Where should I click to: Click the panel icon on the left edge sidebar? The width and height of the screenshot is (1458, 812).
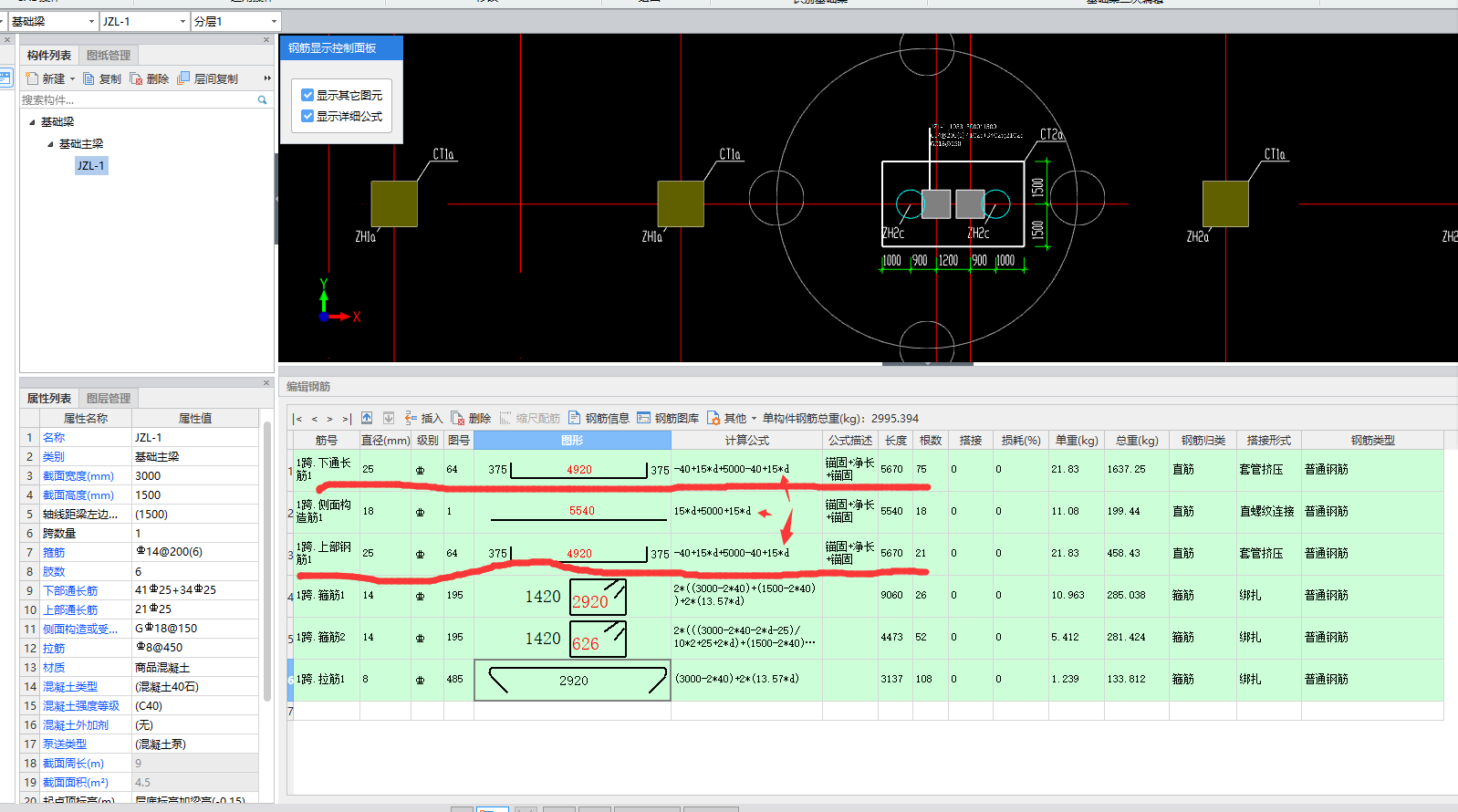(x=5, y=78)
